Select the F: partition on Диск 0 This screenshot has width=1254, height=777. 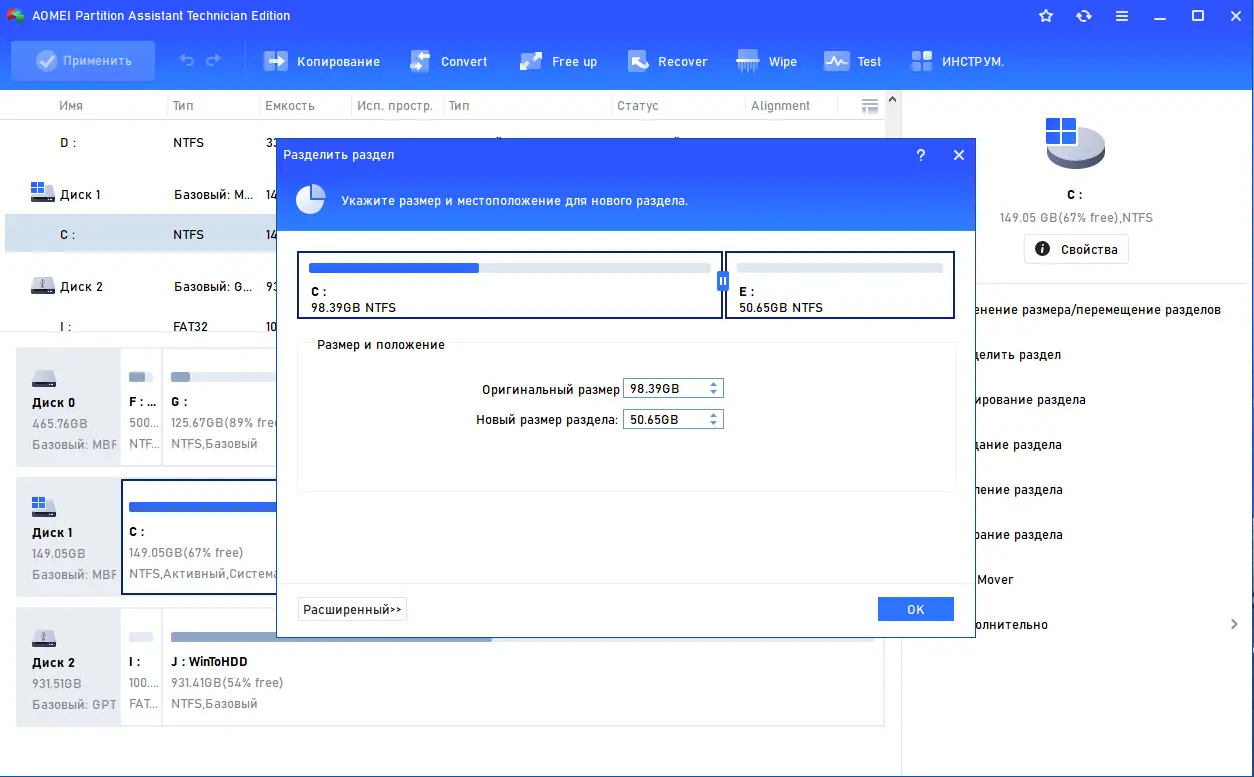click(141, 407)
